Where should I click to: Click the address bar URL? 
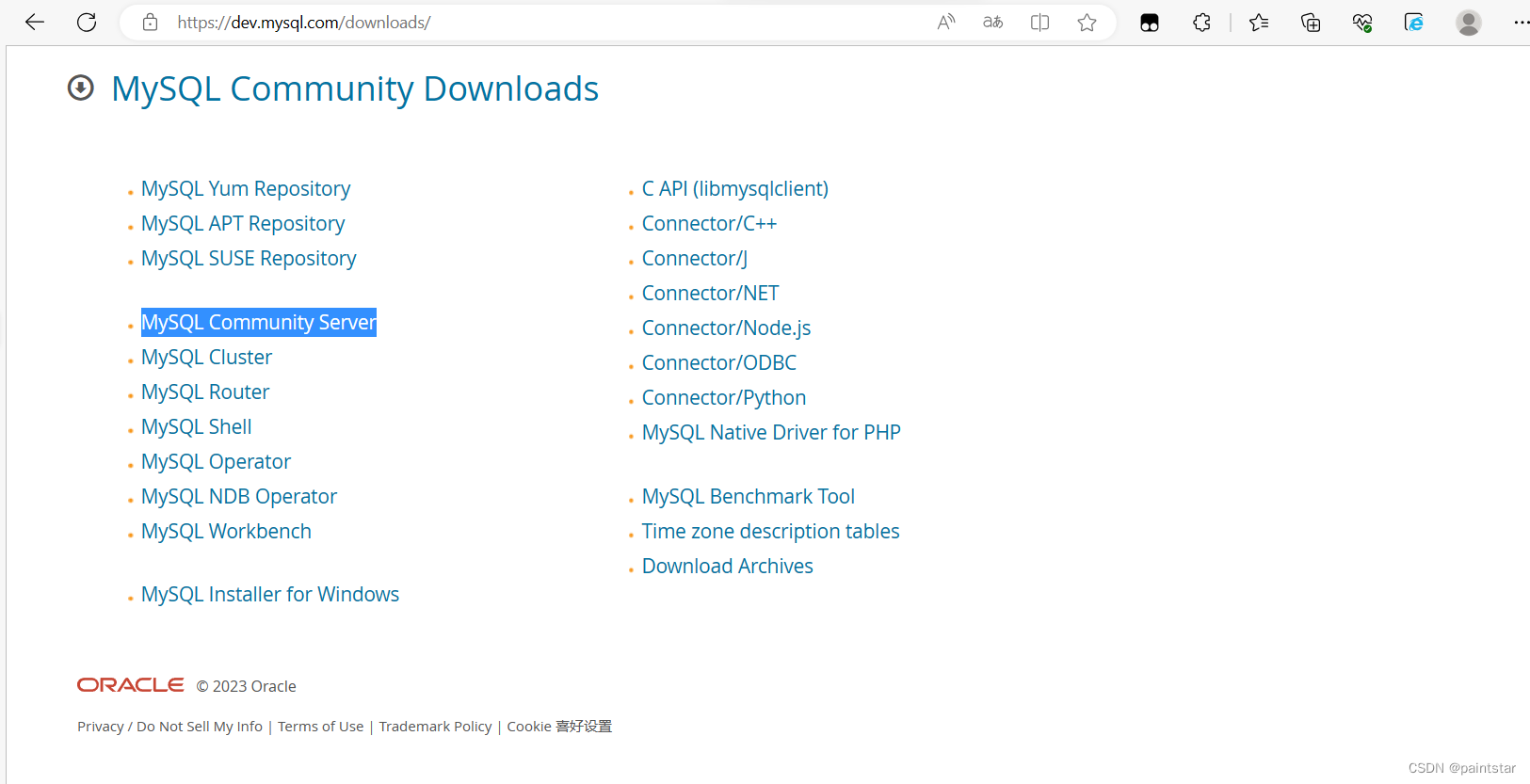[304, 22]
